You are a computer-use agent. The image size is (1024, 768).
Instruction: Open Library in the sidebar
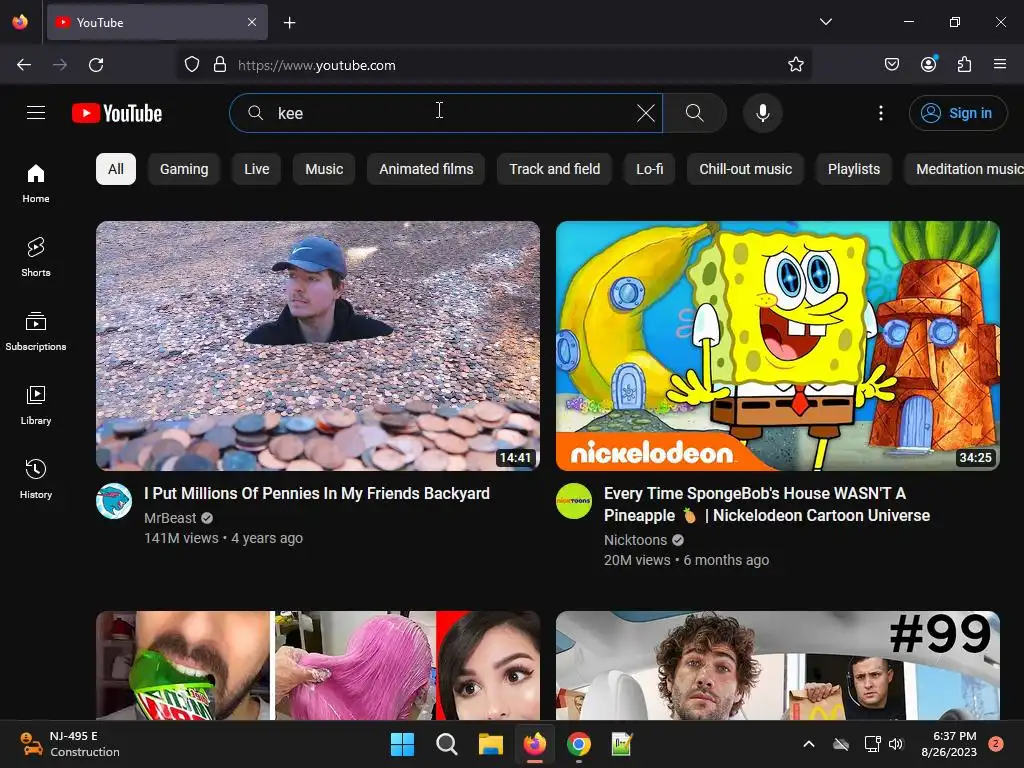coord(36,405)
